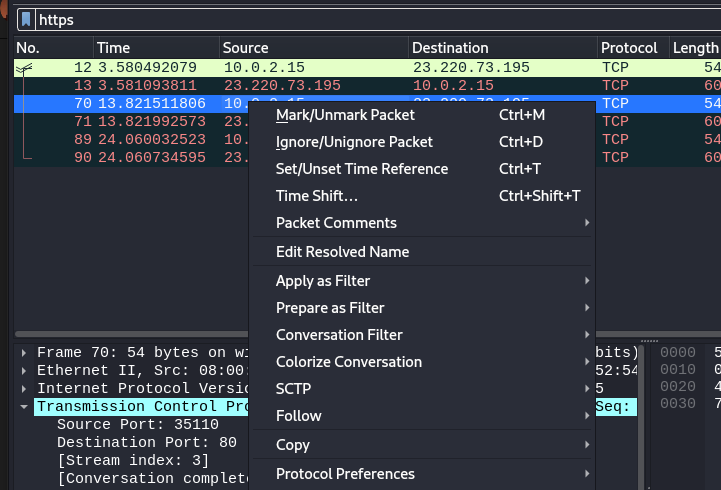Click the https display filter input field
The image size is (721, 490).
tap(370, 19)
